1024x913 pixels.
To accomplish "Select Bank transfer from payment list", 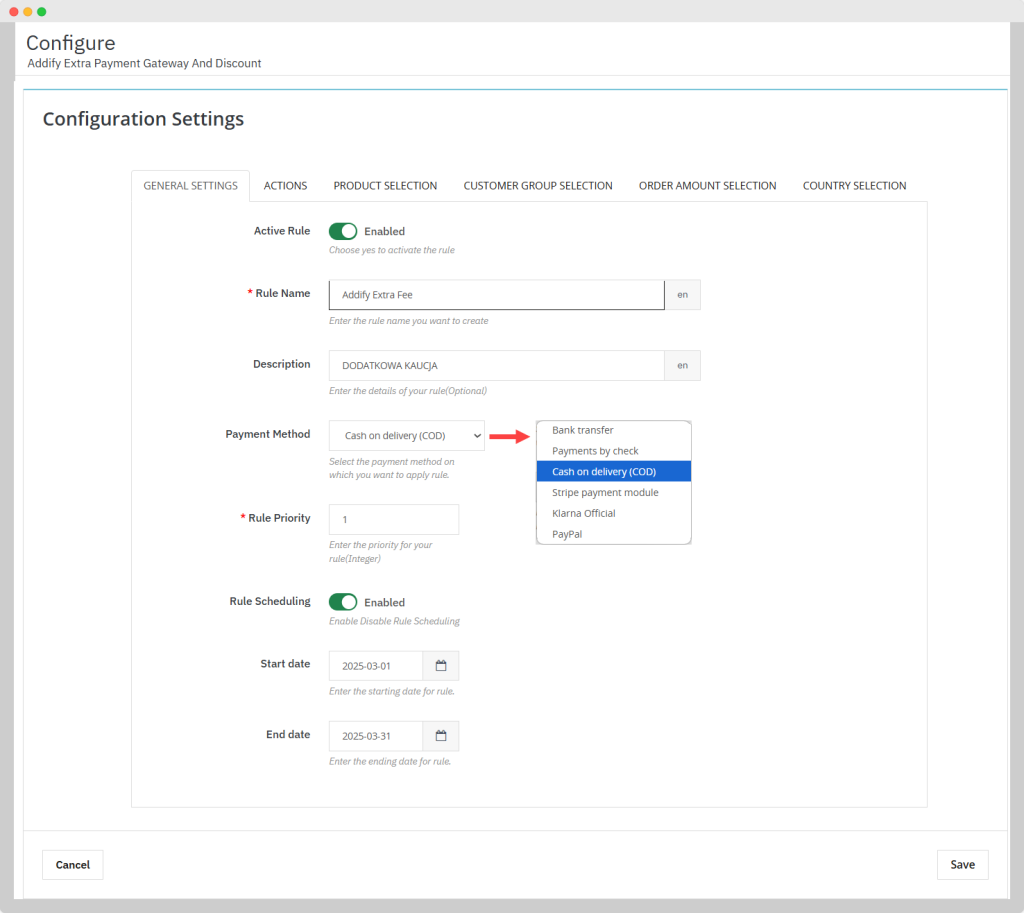I will tap(583, 430).
